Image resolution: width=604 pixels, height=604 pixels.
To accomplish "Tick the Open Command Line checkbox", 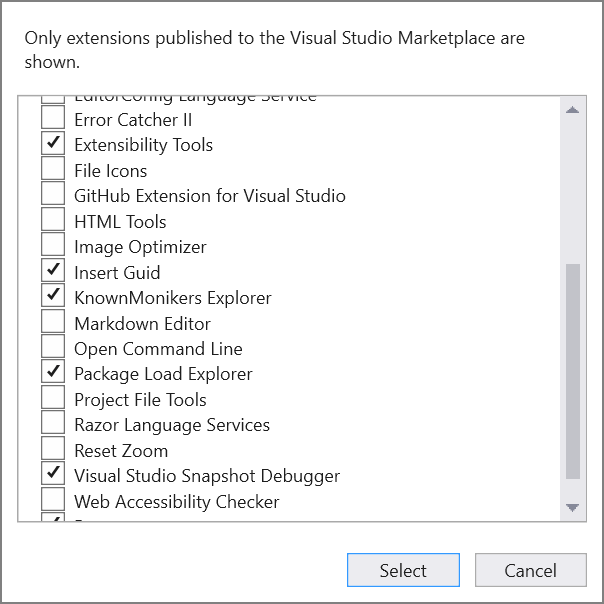I will coord(53,346).
